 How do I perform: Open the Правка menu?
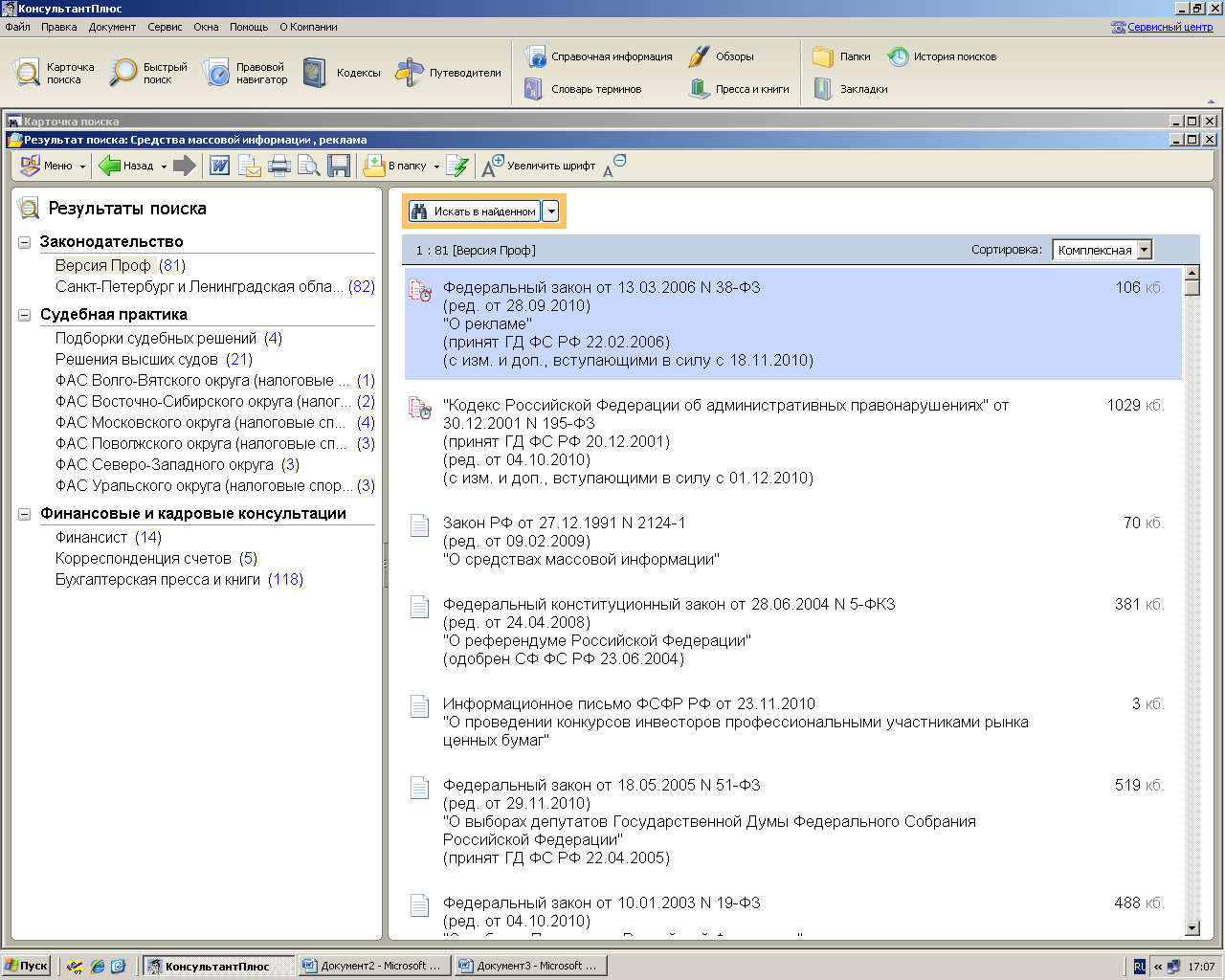click(x=58, y=27)
